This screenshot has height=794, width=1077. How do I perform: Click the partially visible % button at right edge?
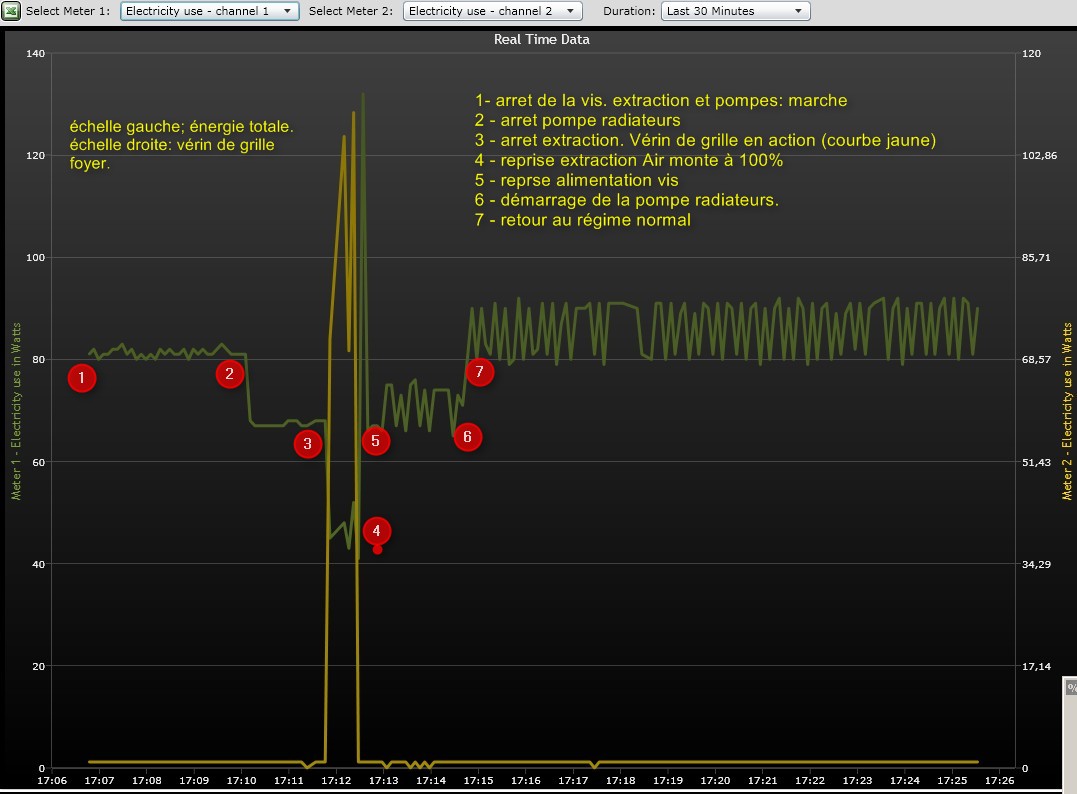pyautogui.click(x=1071, y=688)
